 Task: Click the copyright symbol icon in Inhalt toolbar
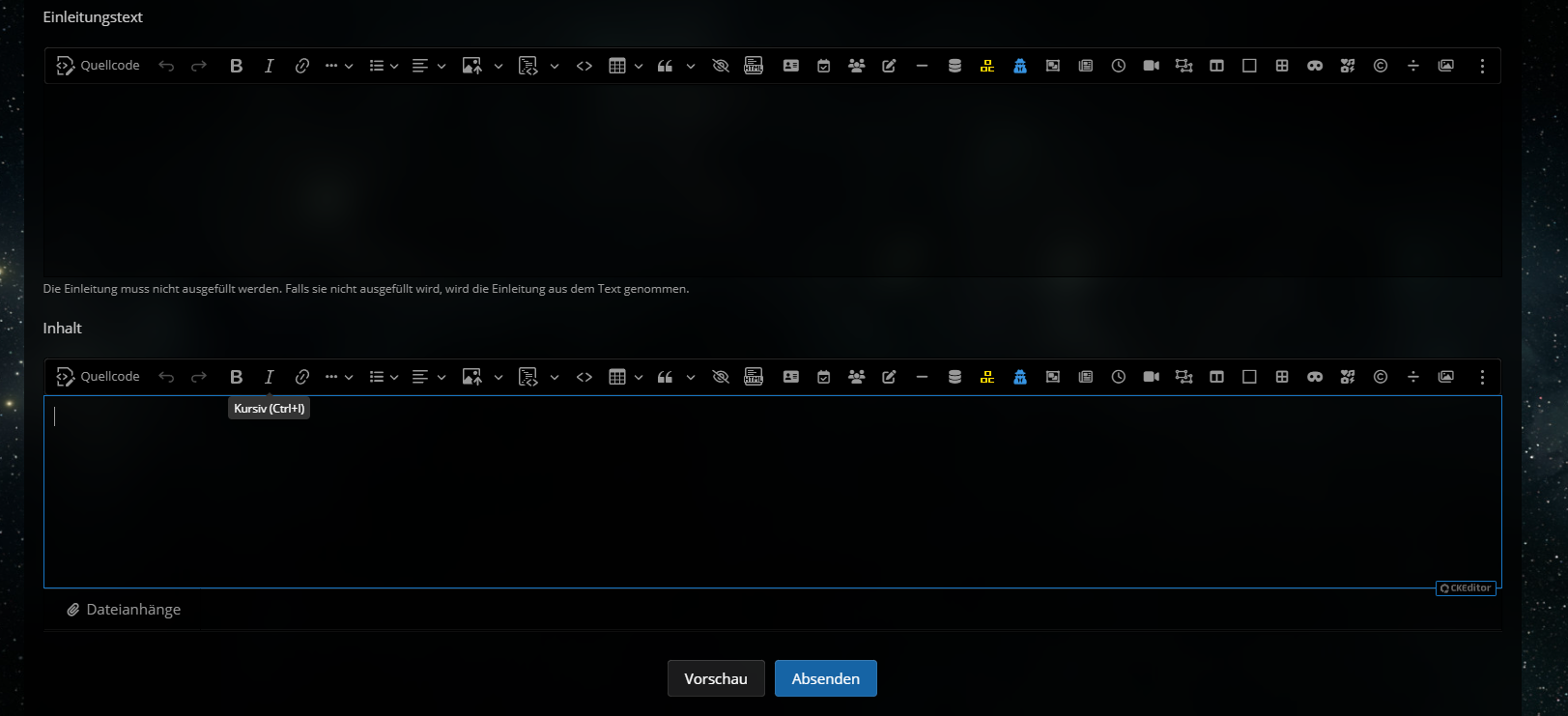click(x=1380, y=377)
